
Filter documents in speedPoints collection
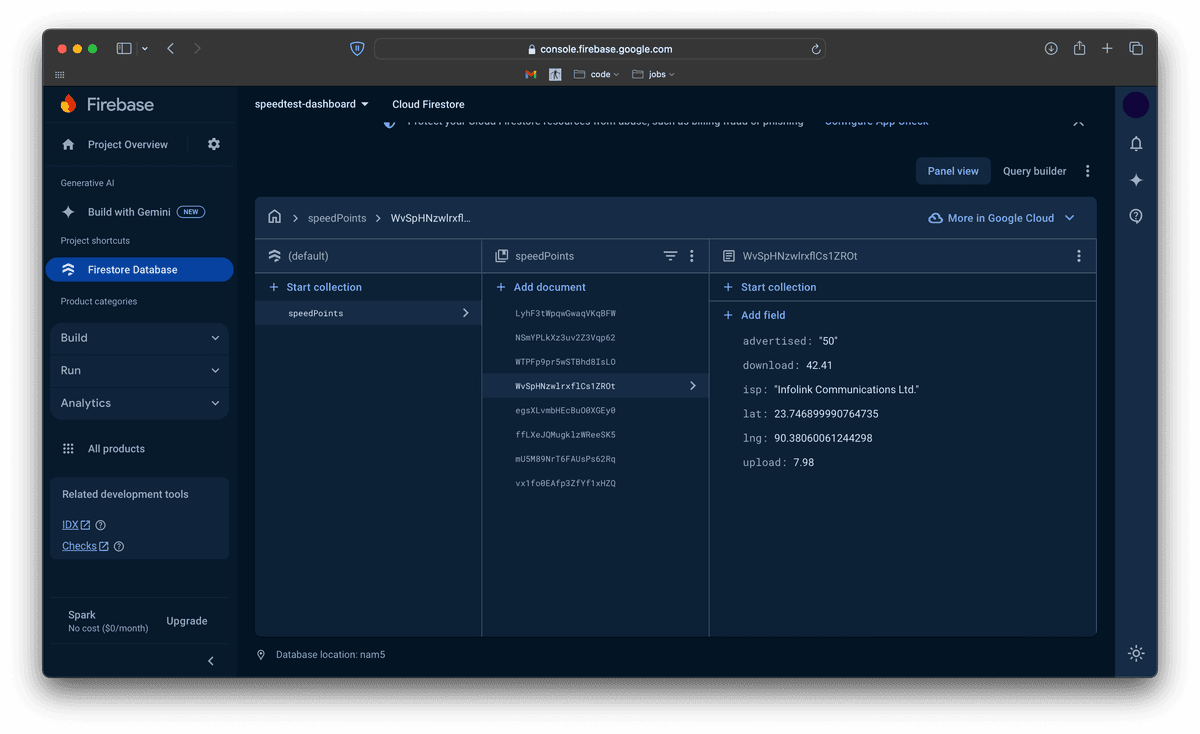tap(670, 256)
